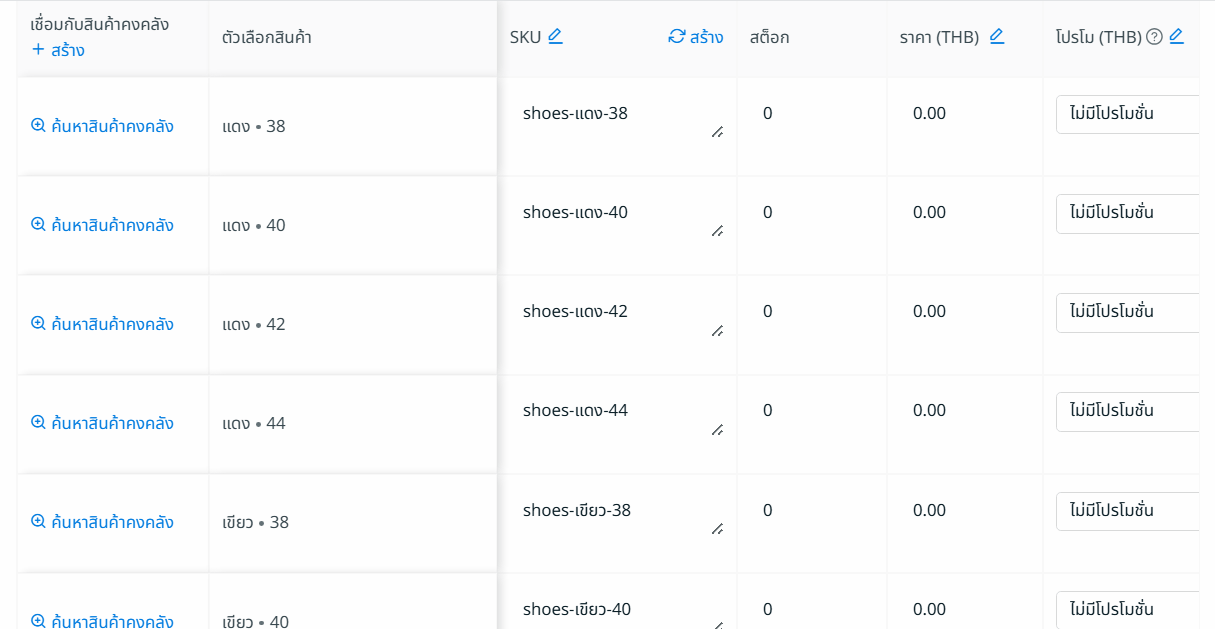Click the shoes-แดง-40 SKU text field

pyautogui.click(x=610, y=213)
